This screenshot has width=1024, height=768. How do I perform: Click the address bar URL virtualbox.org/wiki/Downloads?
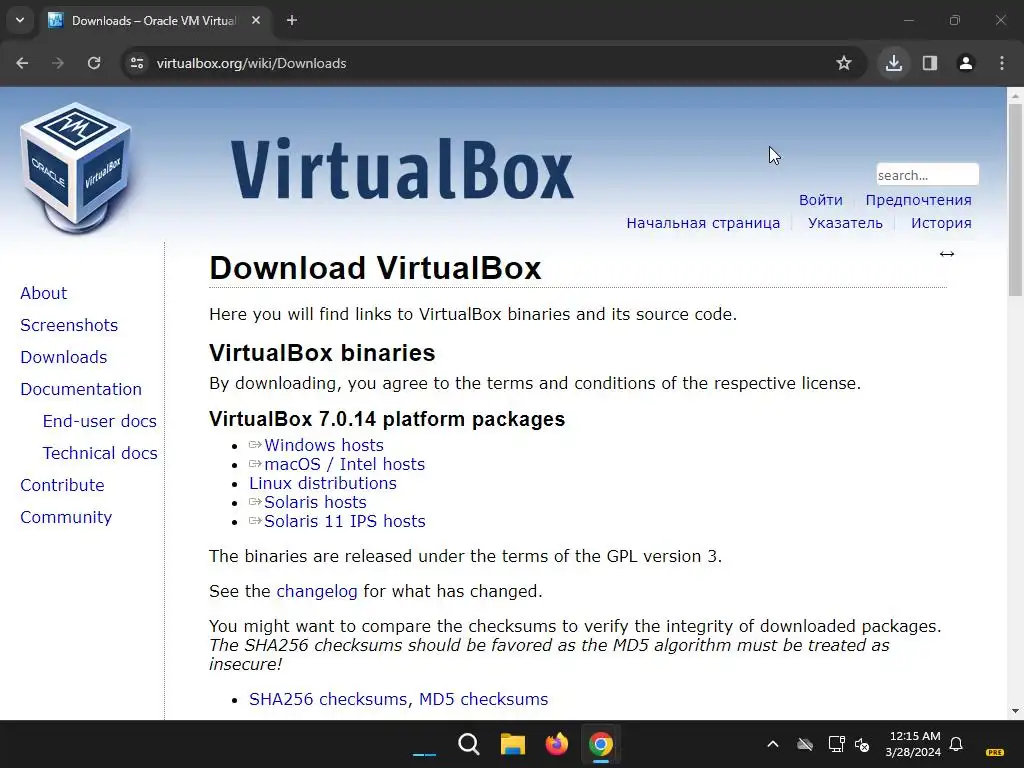click(x=251, y=63)
